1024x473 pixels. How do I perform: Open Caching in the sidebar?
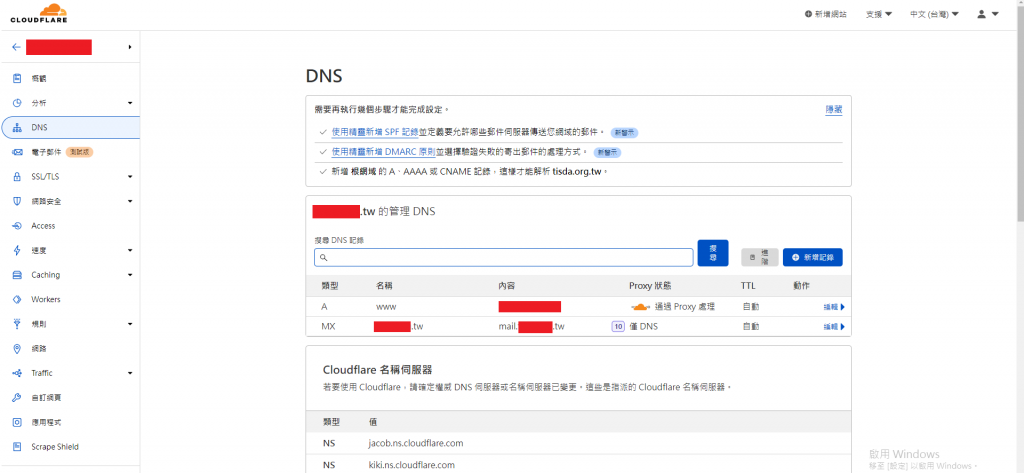tap(46, 275)
